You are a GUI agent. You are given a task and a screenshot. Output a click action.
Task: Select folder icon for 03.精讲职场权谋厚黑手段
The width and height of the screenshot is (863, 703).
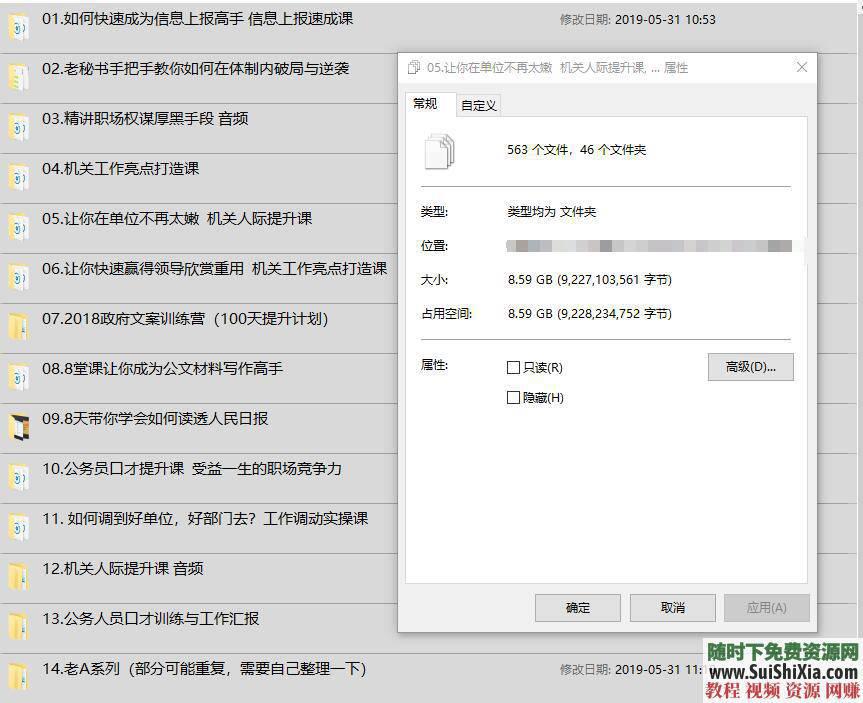click(x=18, y=127)
